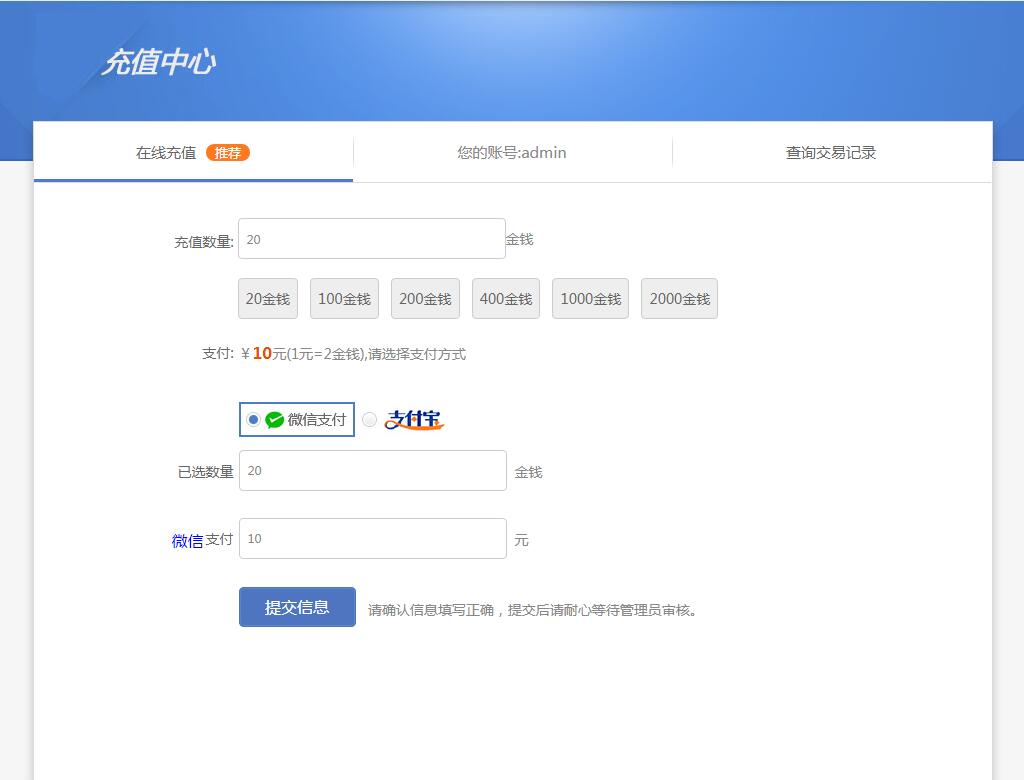Select the 1000金钱 amount option
This screenshot has width=1024, height=780.
[590, 298]
